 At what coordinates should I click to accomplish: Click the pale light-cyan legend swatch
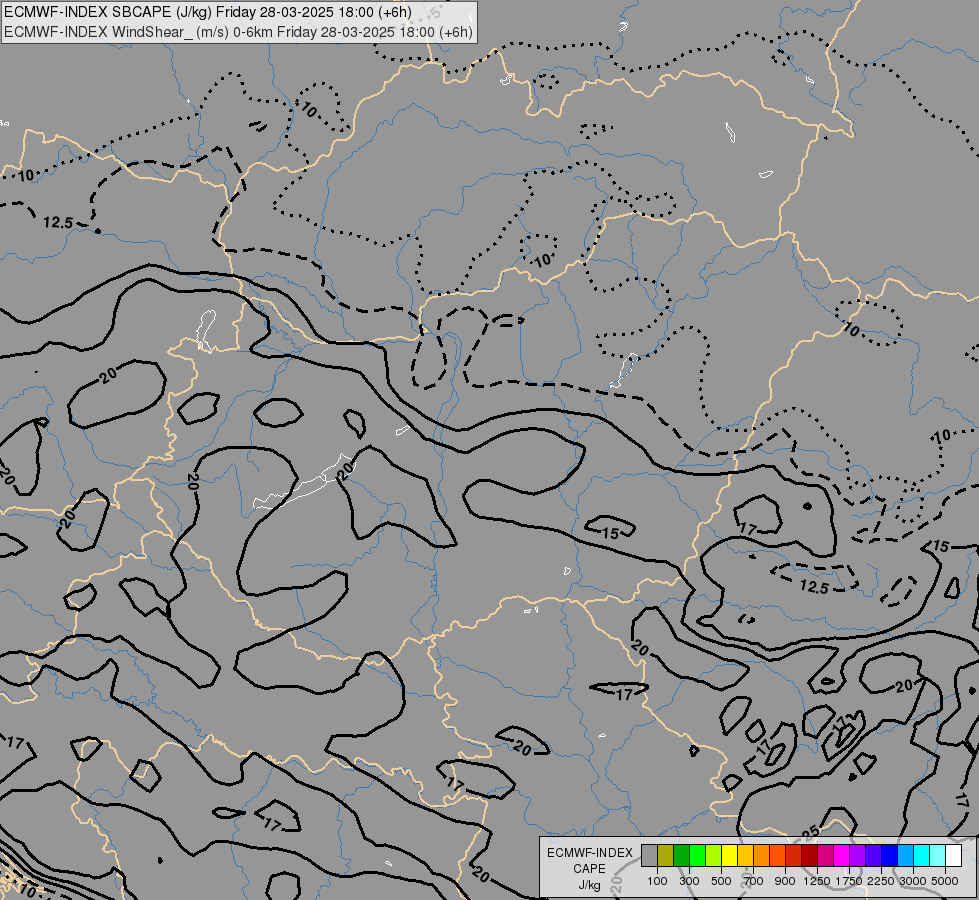[937, 855]
